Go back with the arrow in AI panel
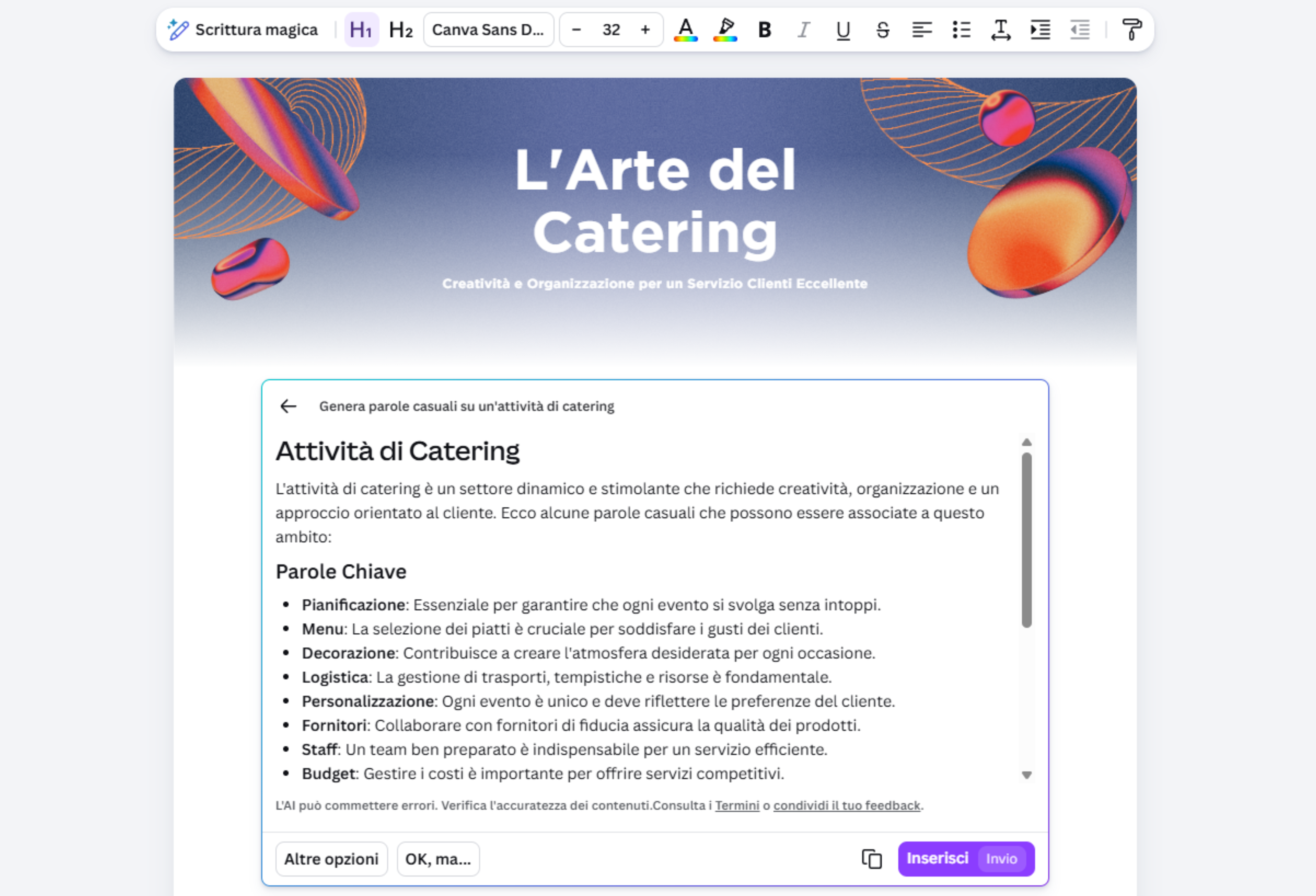This screenshot has width=1316, height=896. pos(288,406)
